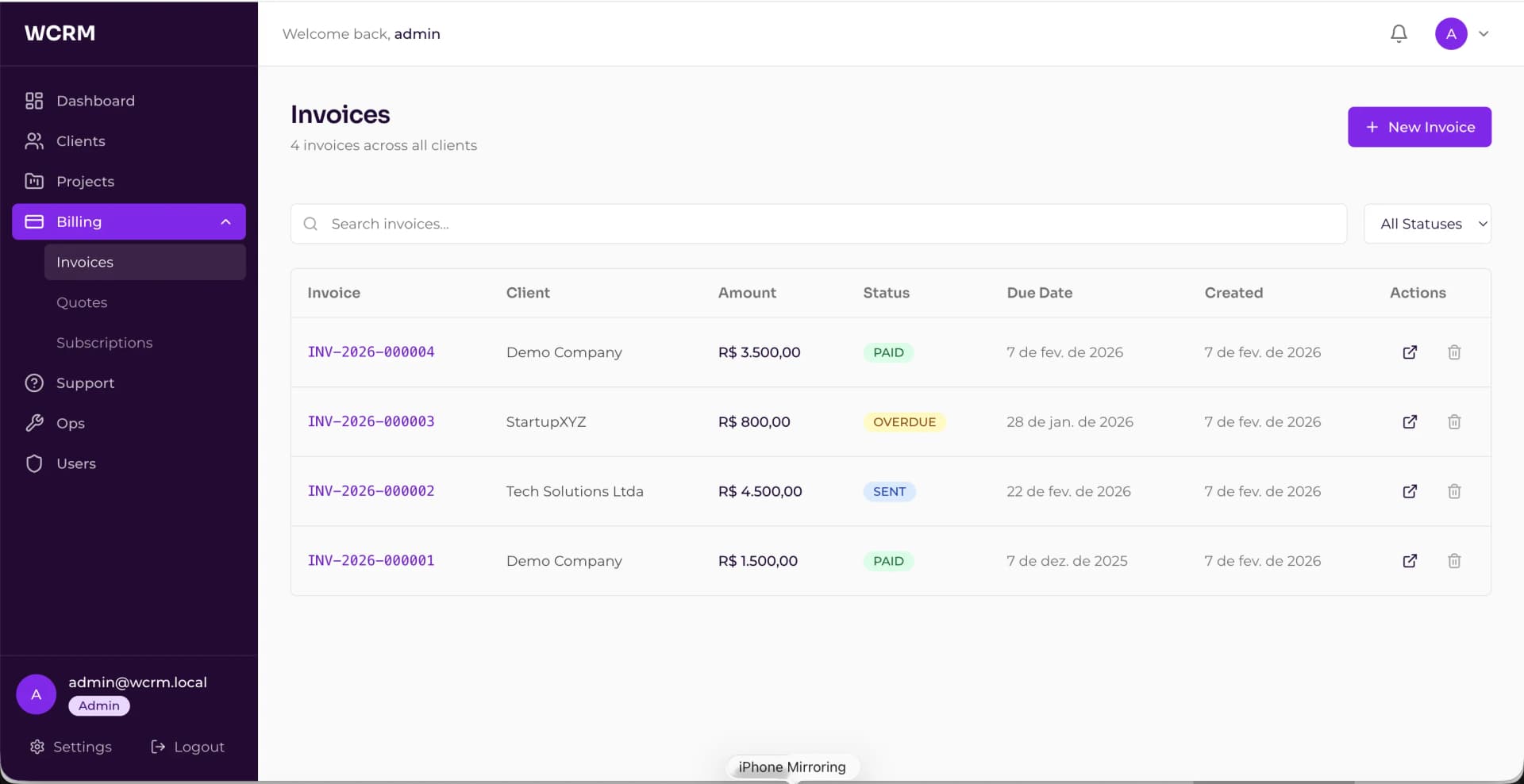Viewport: 1524px width, 784px height.
Task: Open the notifications bell icon
Action: point(1399,33)
